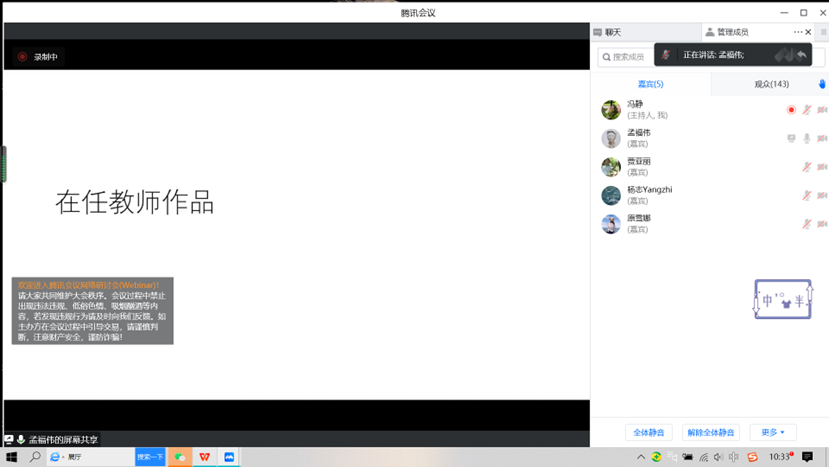Click the recording indicator next to 冯静
The width and height of the screenshot is (829, 467).
[x=791, y=110]
